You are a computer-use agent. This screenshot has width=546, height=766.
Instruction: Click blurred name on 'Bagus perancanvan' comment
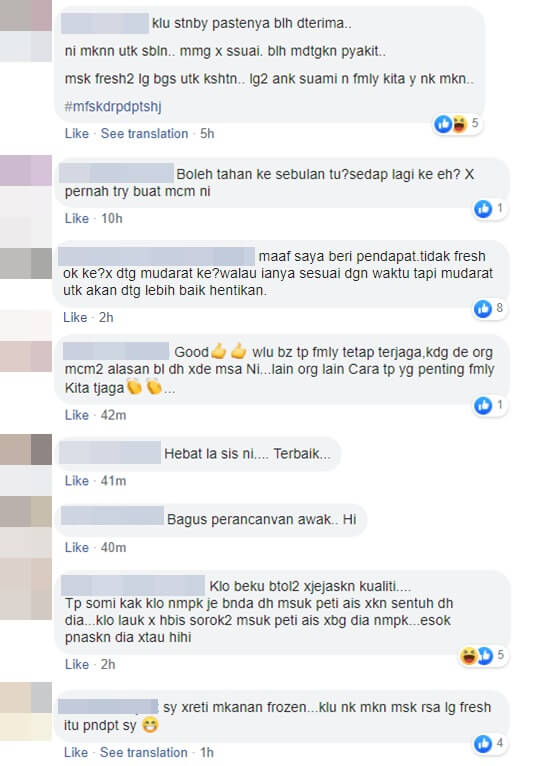coord(112,516)
